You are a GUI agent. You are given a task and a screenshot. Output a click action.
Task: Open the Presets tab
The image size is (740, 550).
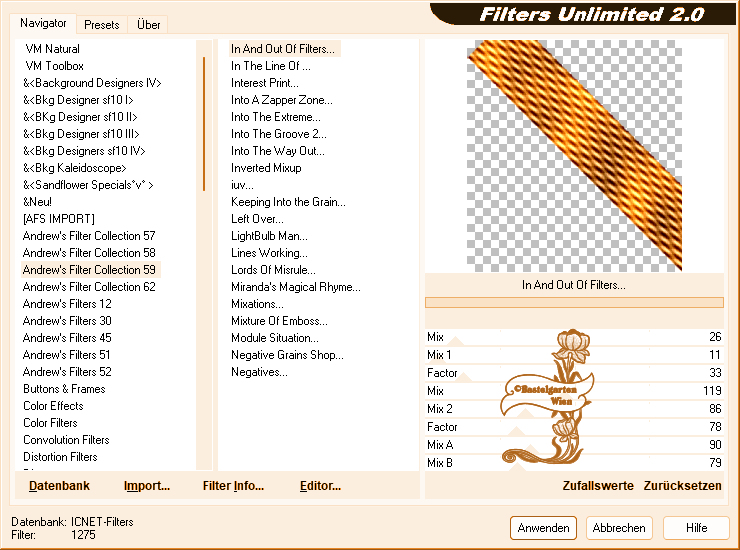[101, 25]
